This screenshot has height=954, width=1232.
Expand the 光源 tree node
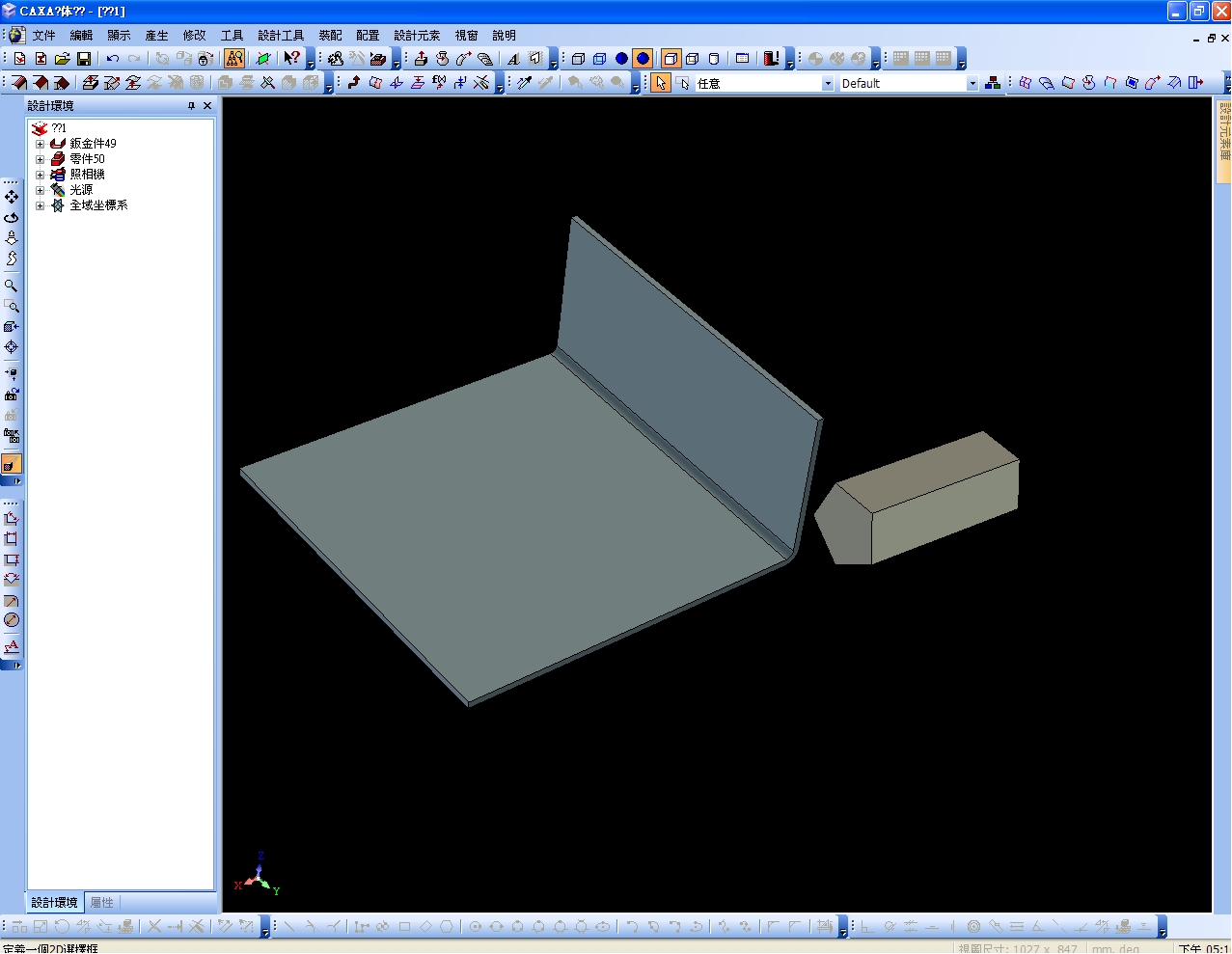[41, 190]
